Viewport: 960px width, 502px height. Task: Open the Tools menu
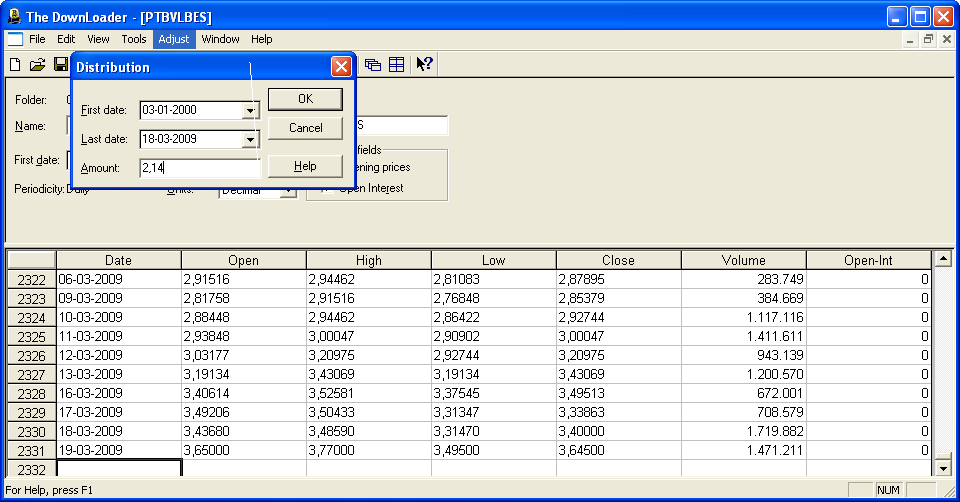(x=133, y=39)
